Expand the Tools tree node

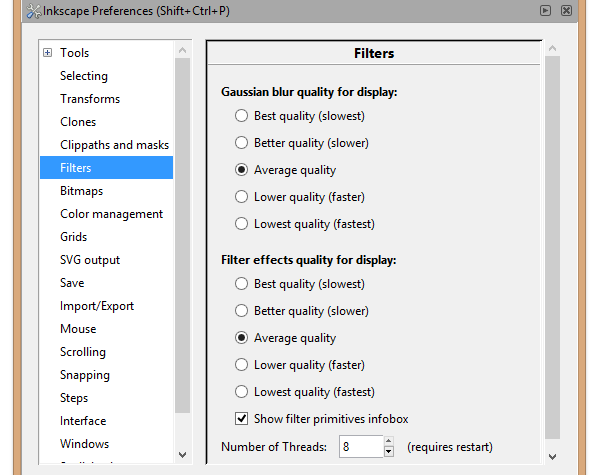[47, 52]
